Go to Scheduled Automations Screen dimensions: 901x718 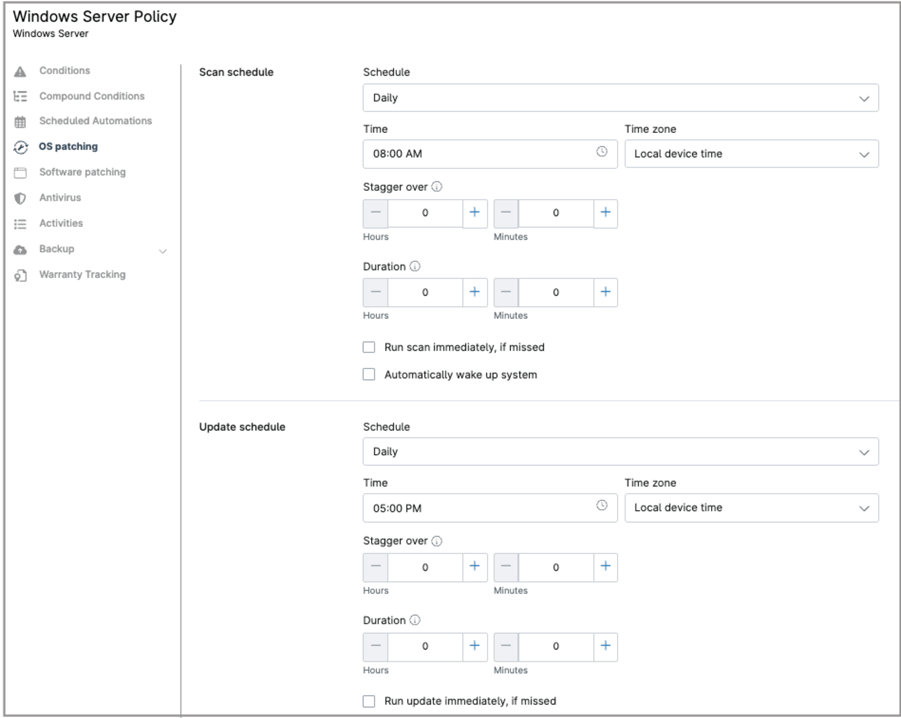95,121
